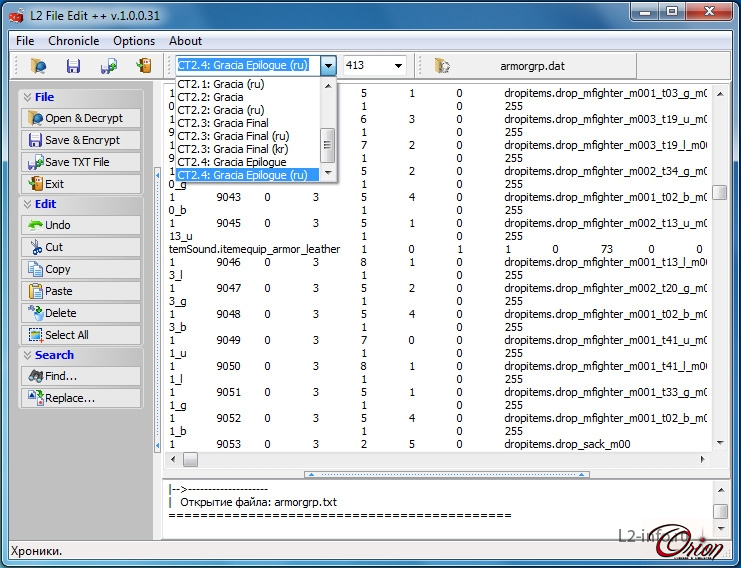Click 'dropitems.drop_sack_m00' text
The image size is (741, 568).
(567, 444)
